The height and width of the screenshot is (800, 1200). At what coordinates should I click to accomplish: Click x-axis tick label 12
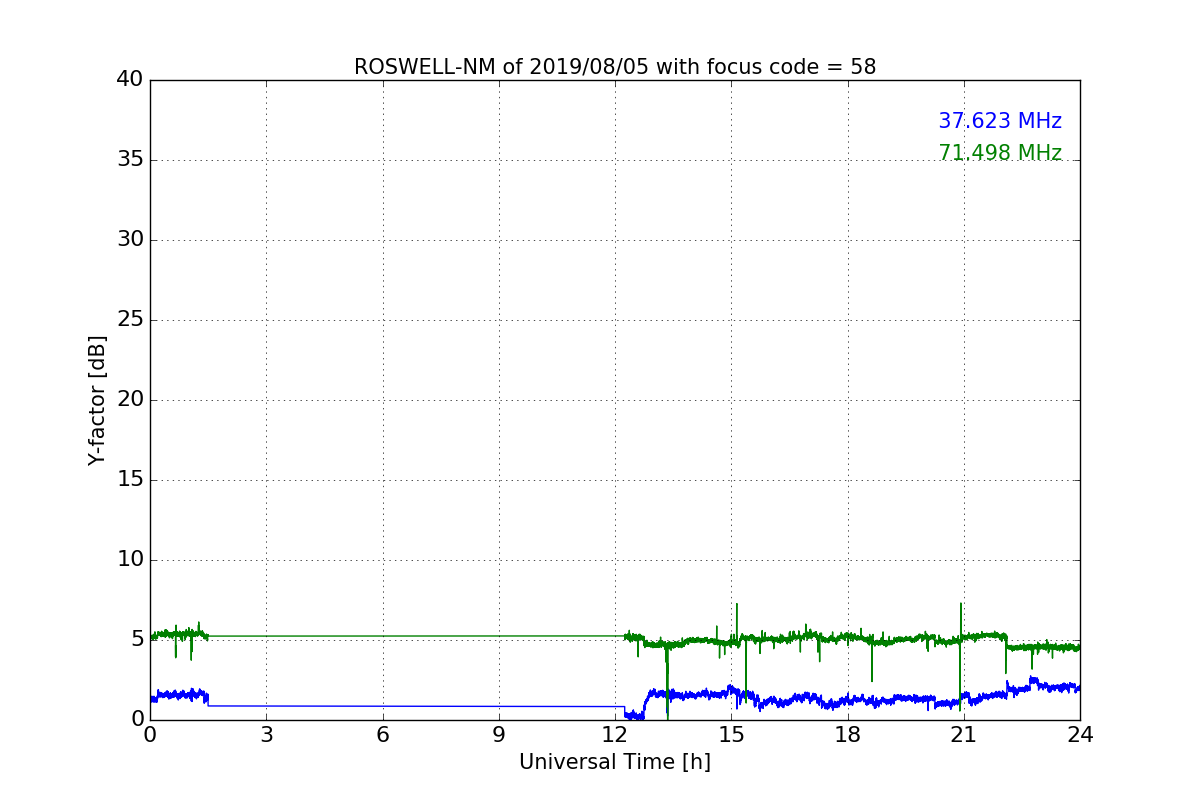pyautogui.click(x=615, y=734)
